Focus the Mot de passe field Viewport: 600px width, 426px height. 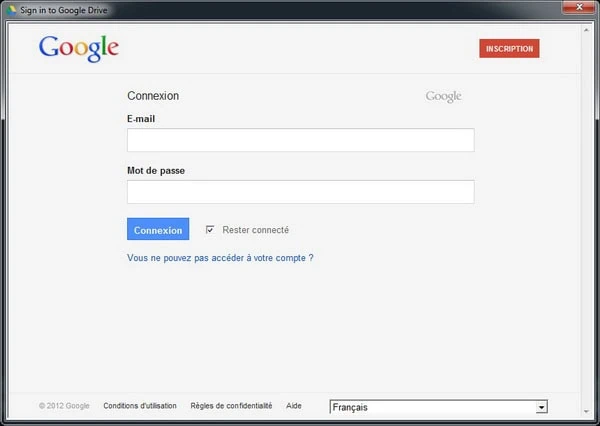coord(300,192)
